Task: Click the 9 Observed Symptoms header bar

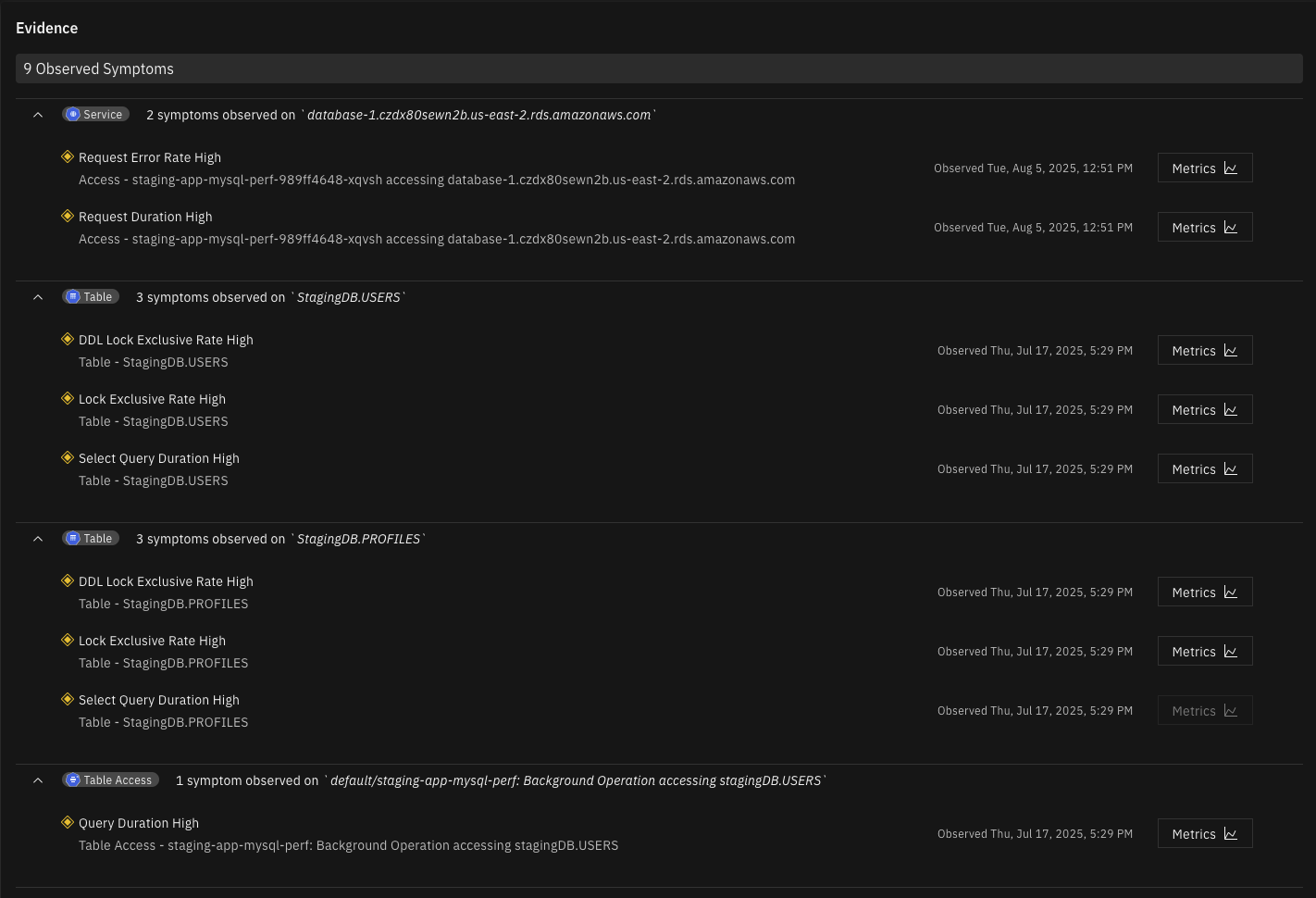Action: coord(658,69)
